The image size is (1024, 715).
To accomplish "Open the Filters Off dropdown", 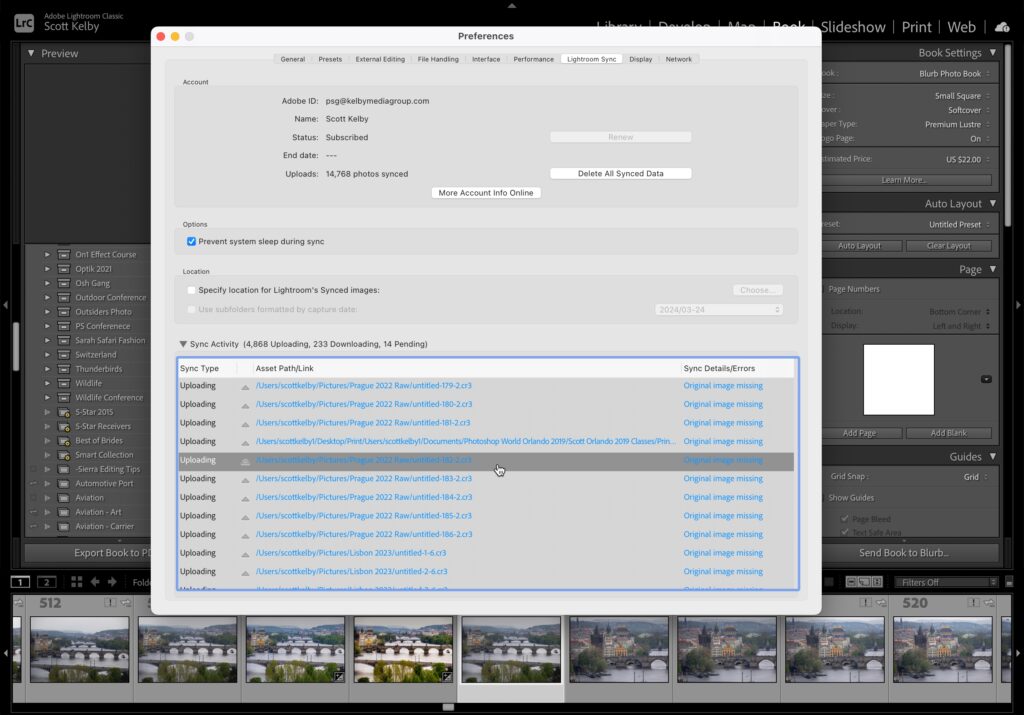I will click(942, 582).
